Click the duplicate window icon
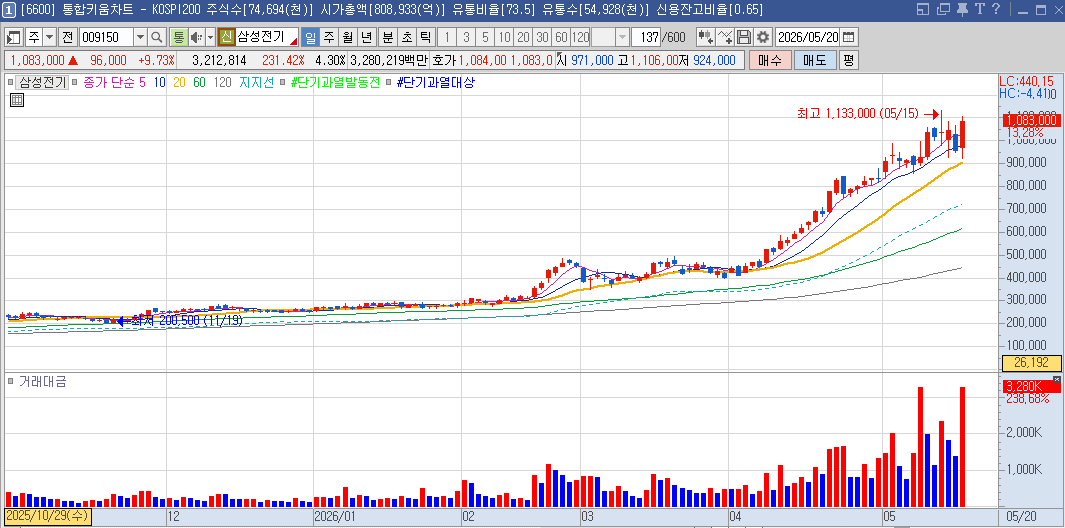The image size is (1065, 528). tap(943, 10)
